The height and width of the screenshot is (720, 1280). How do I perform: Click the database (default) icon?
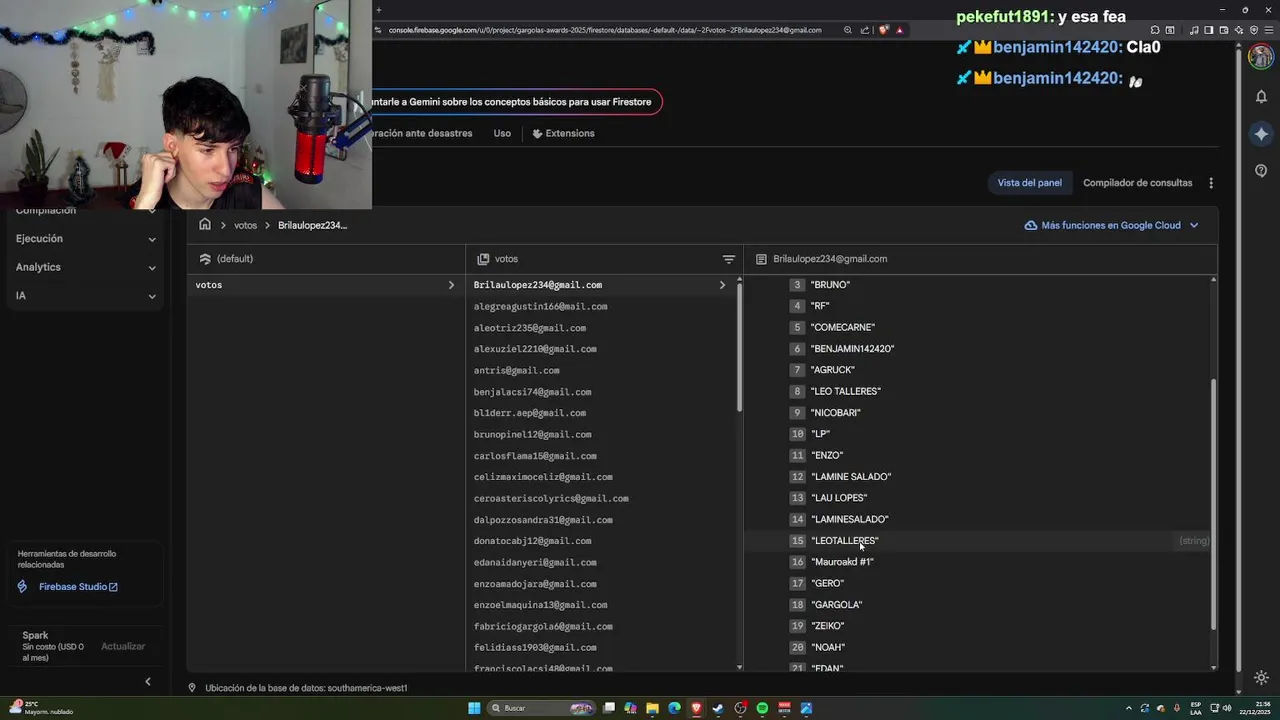[205, 259]
